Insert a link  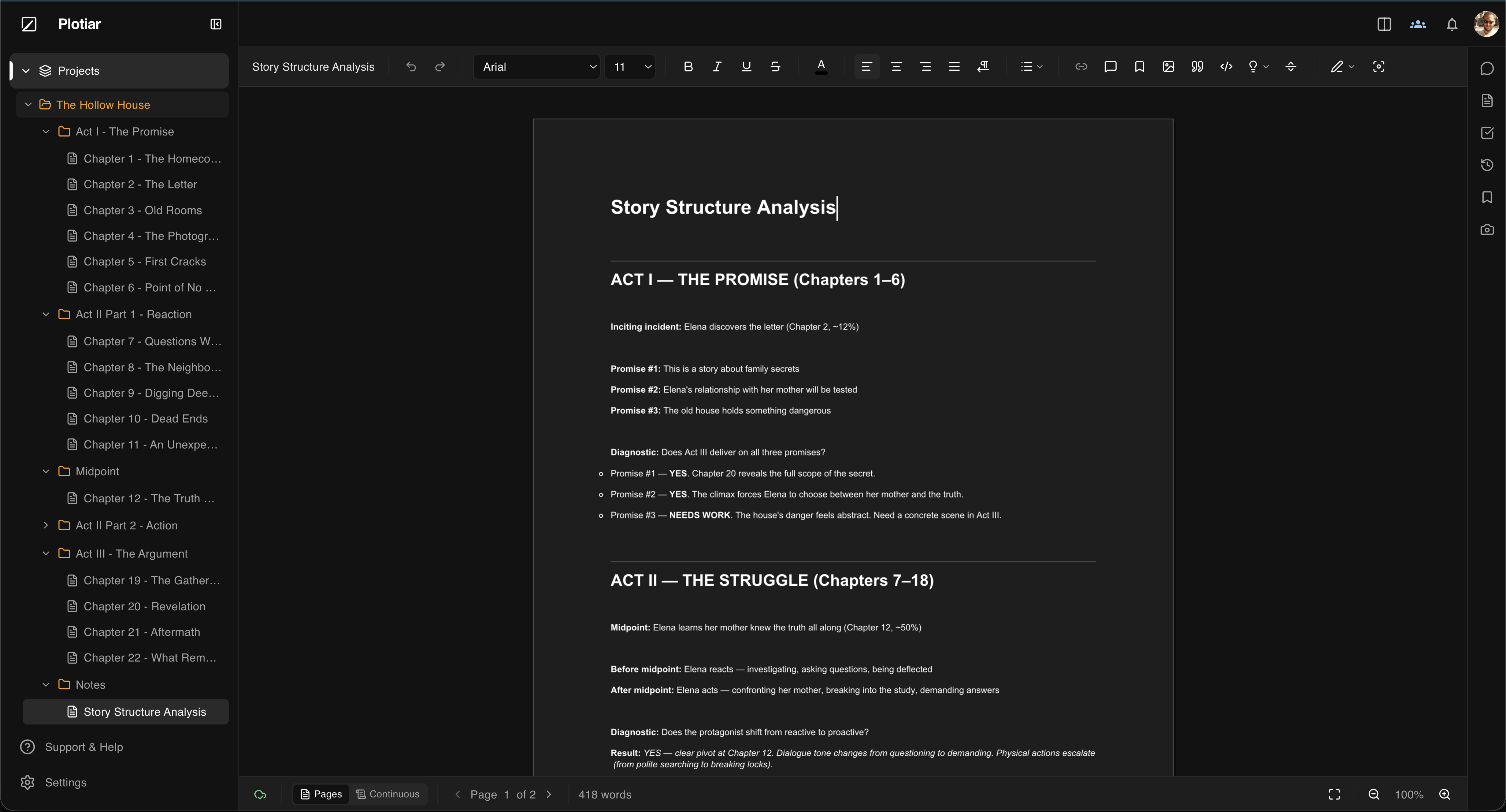point(1081,67)
